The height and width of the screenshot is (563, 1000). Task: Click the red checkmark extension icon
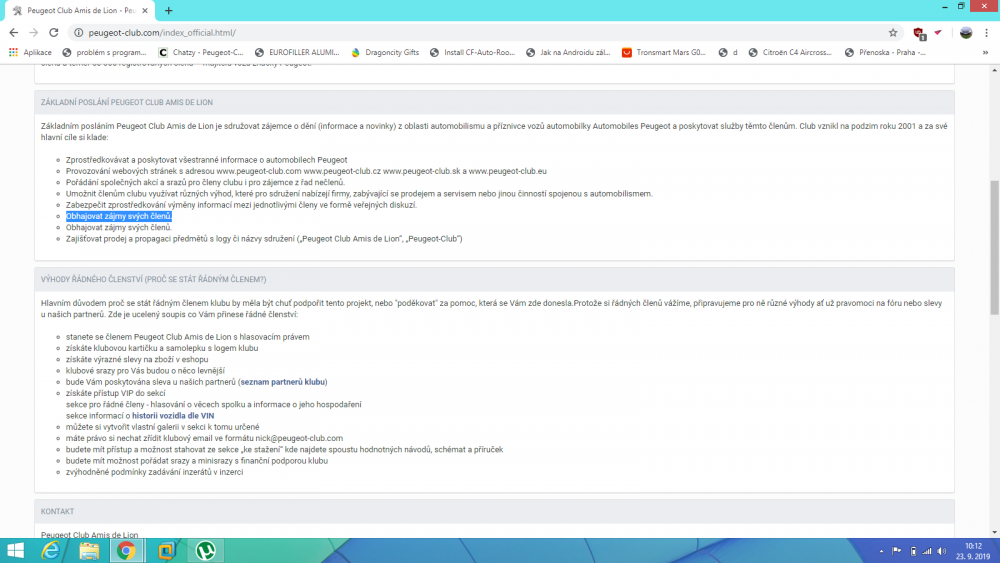click(938, 33)
